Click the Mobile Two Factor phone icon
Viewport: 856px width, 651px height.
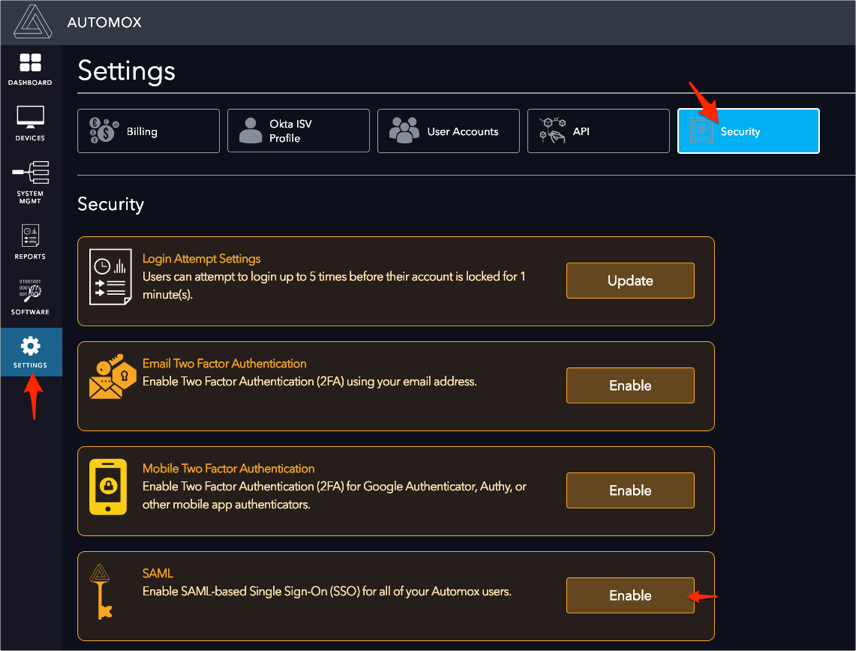click(108, 487)
